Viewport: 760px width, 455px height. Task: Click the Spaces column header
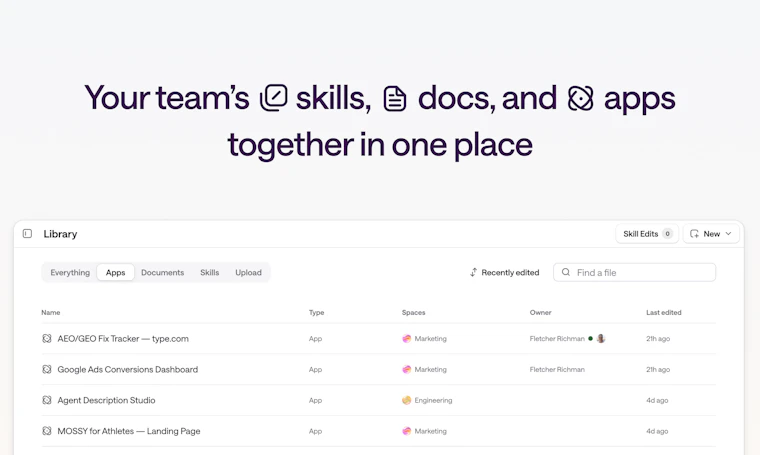[x=413, y=313]
